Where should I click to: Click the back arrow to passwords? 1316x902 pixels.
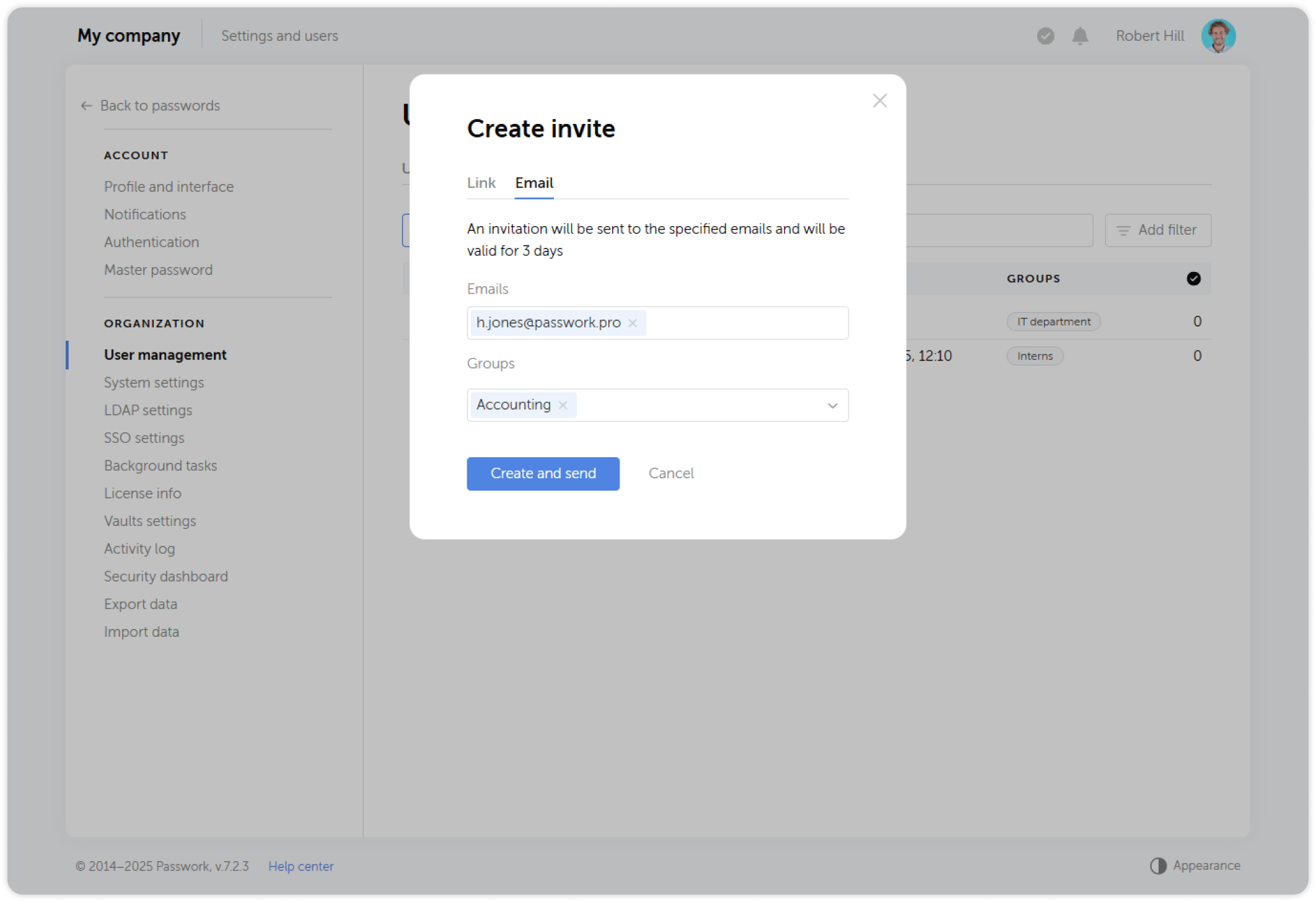tap(86, 105)
